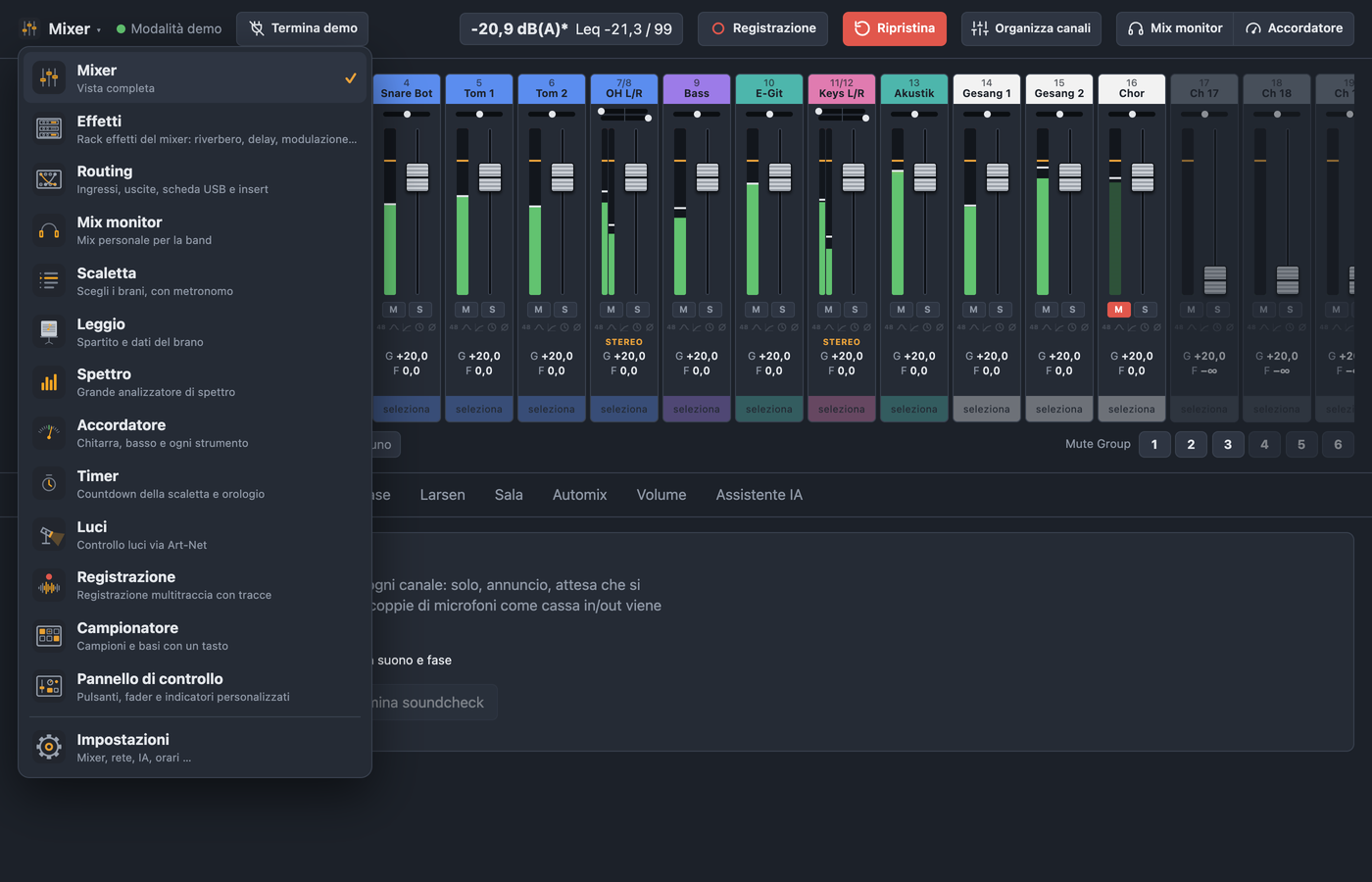Screen dimensions: 1372x882
Task: Click the Leggio music stand icon
Action: coord(49,332)
